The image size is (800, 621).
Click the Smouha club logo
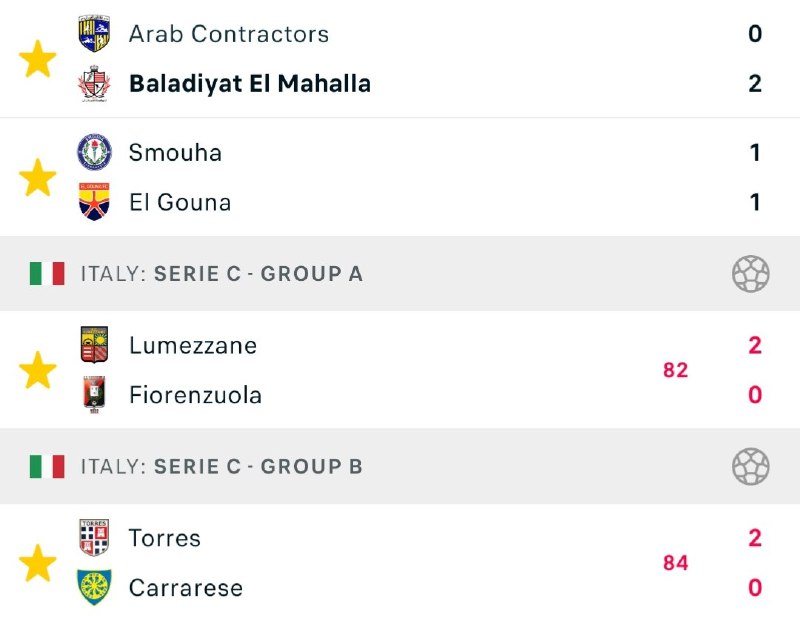coord(94,153)
